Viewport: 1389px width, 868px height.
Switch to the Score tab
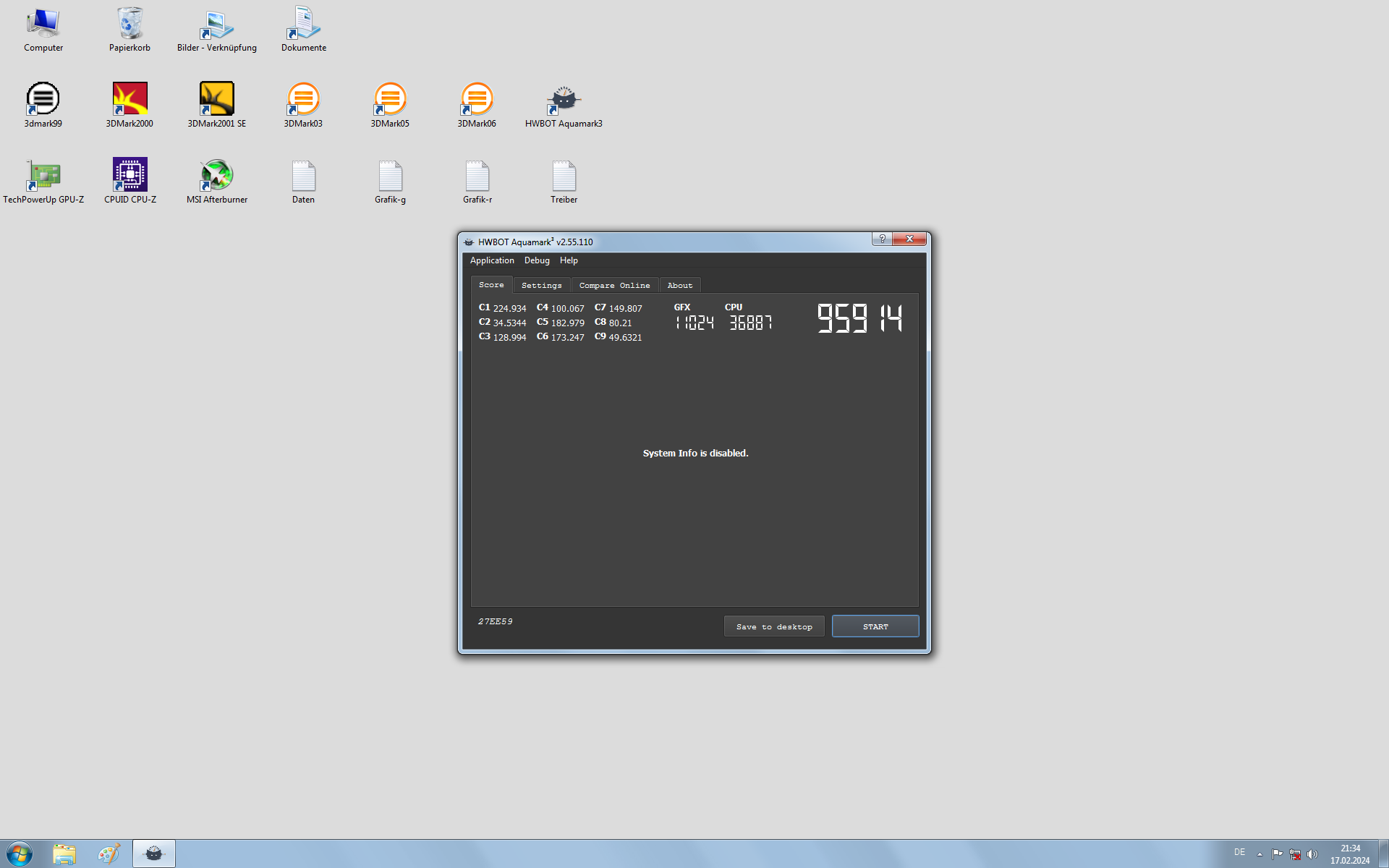tap(491, 285)
